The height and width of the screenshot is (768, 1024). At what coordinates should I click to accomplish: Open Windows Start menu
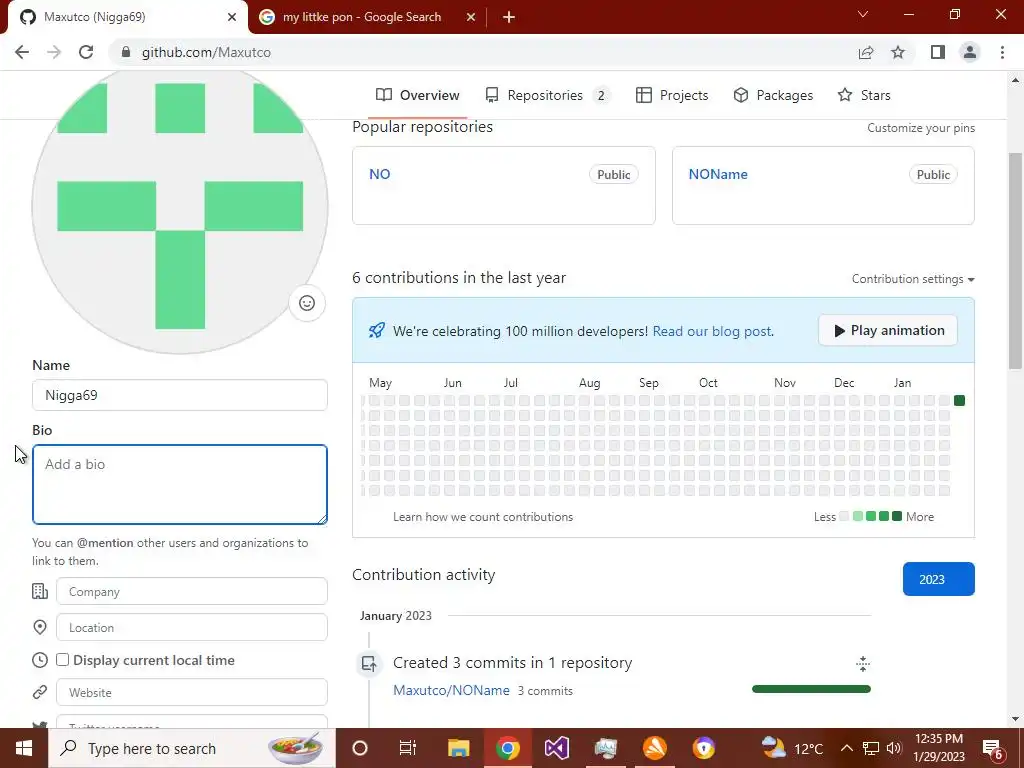24,748
